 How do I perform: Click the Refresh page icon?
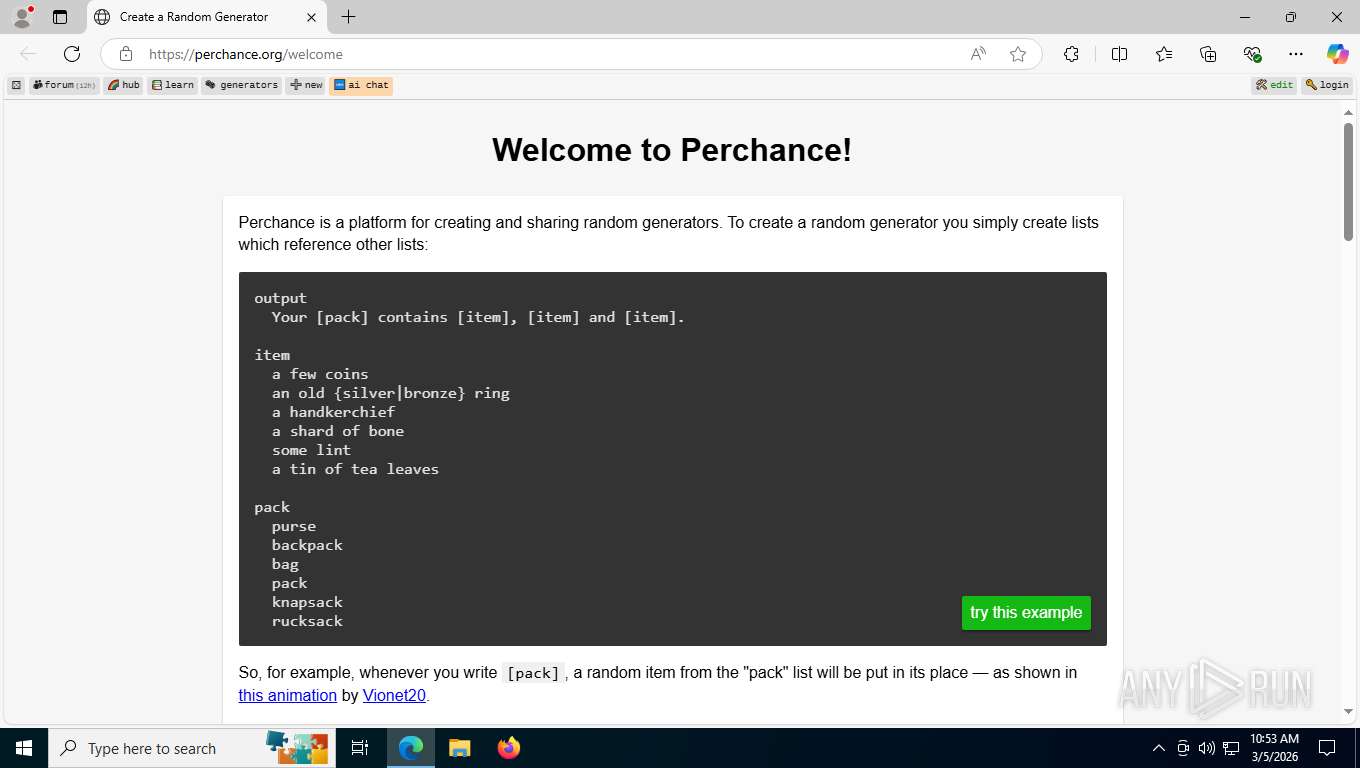(72, 54)
